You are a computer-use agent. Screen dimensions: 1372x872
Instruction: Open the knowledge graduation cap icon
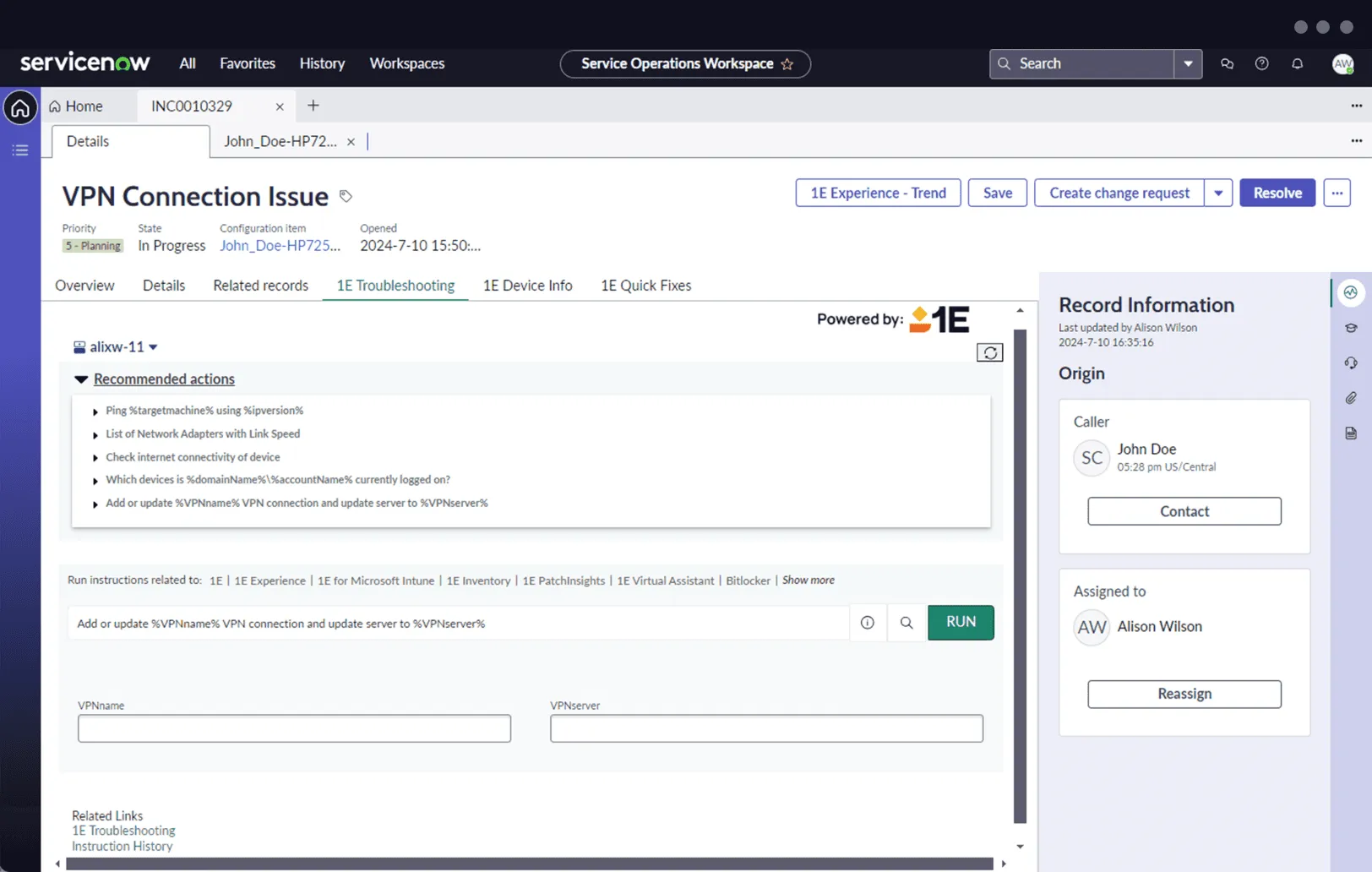(1350, 328)
